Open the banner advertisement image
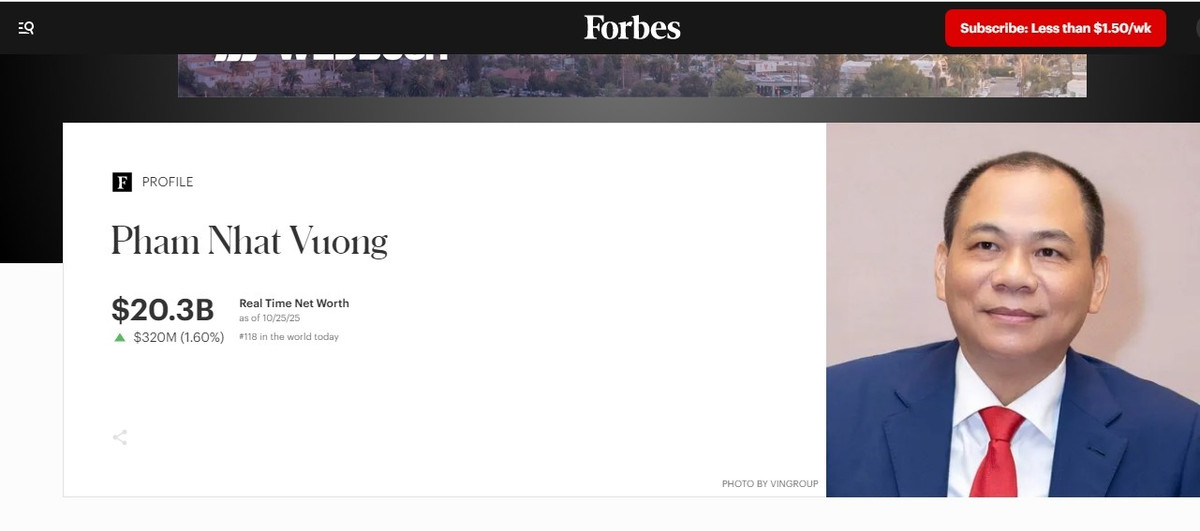1200x531 pixels. (632, 76)
